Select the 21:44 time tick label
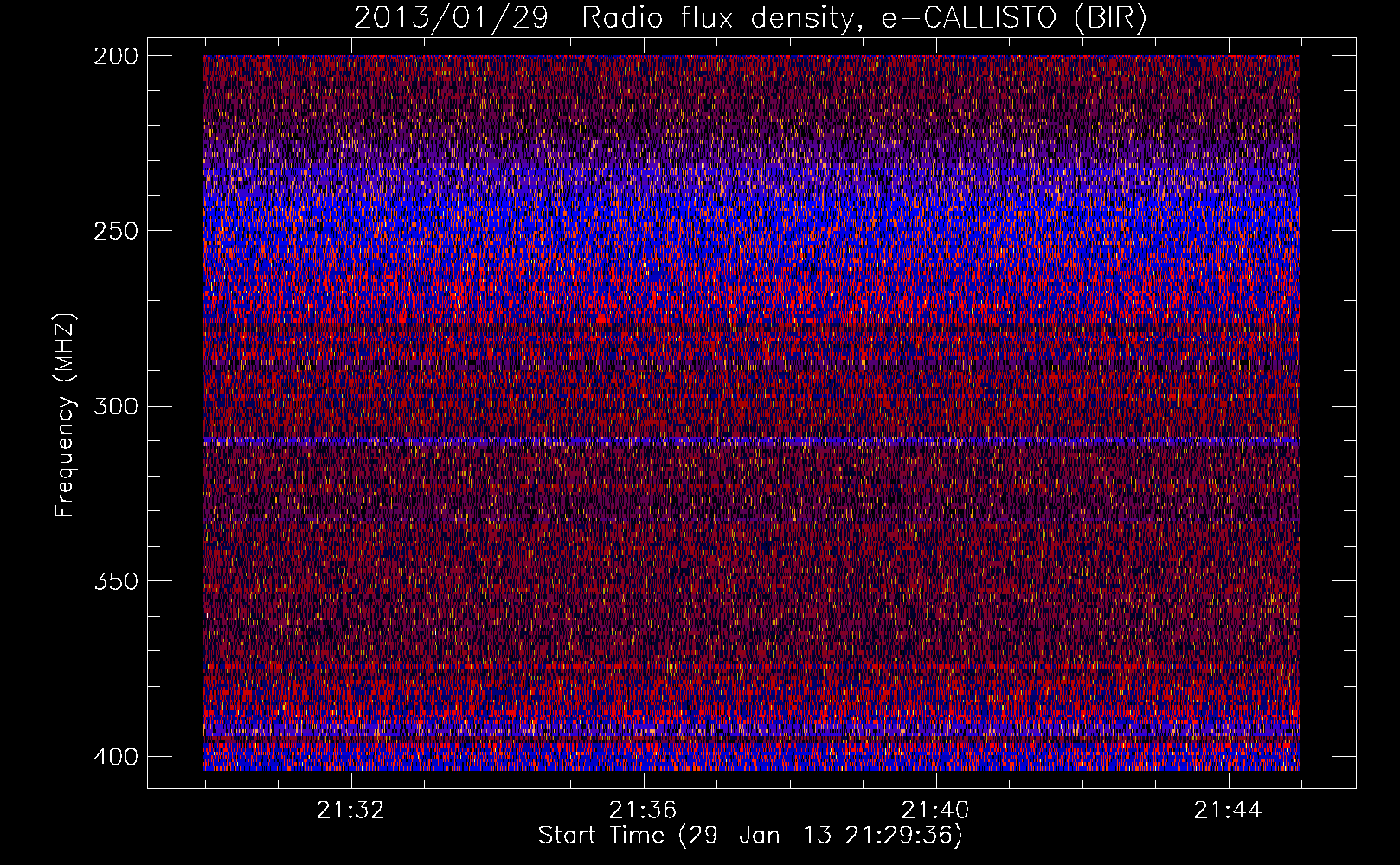The height and width of the screenshot is (865, 1400). [x=1228, y=811]
